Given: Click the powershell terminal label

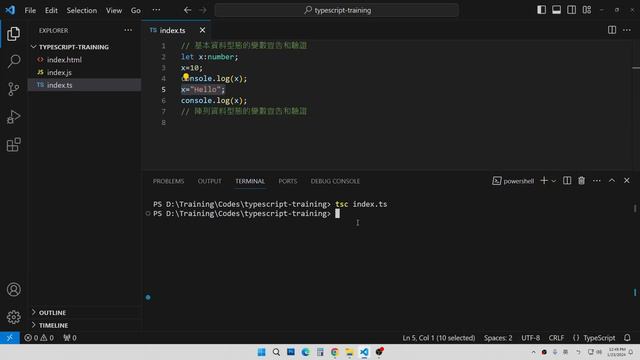Looking at the screenshot, I should click(513, 181).
